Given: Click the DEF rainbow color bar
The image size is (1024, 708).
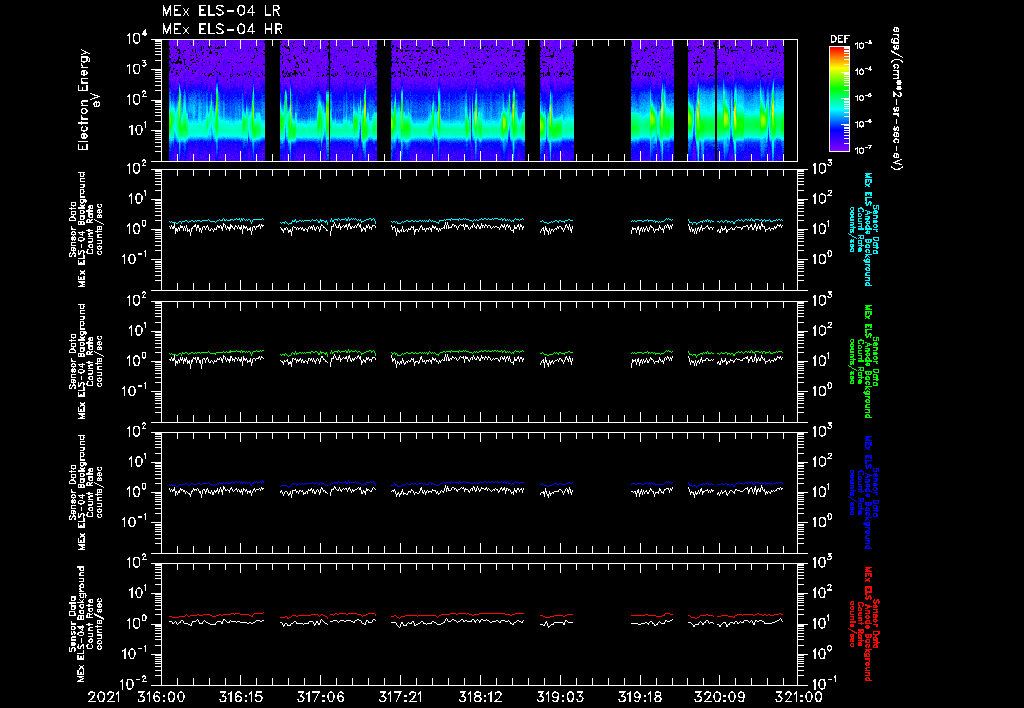Looking at the screenshot, I should 839,99.
